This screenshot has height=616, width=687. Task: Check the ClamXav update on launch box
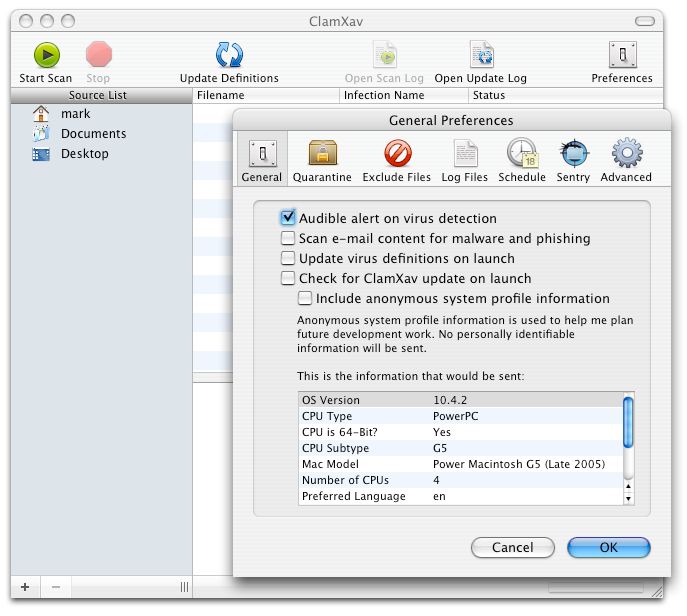coord(289,279)
